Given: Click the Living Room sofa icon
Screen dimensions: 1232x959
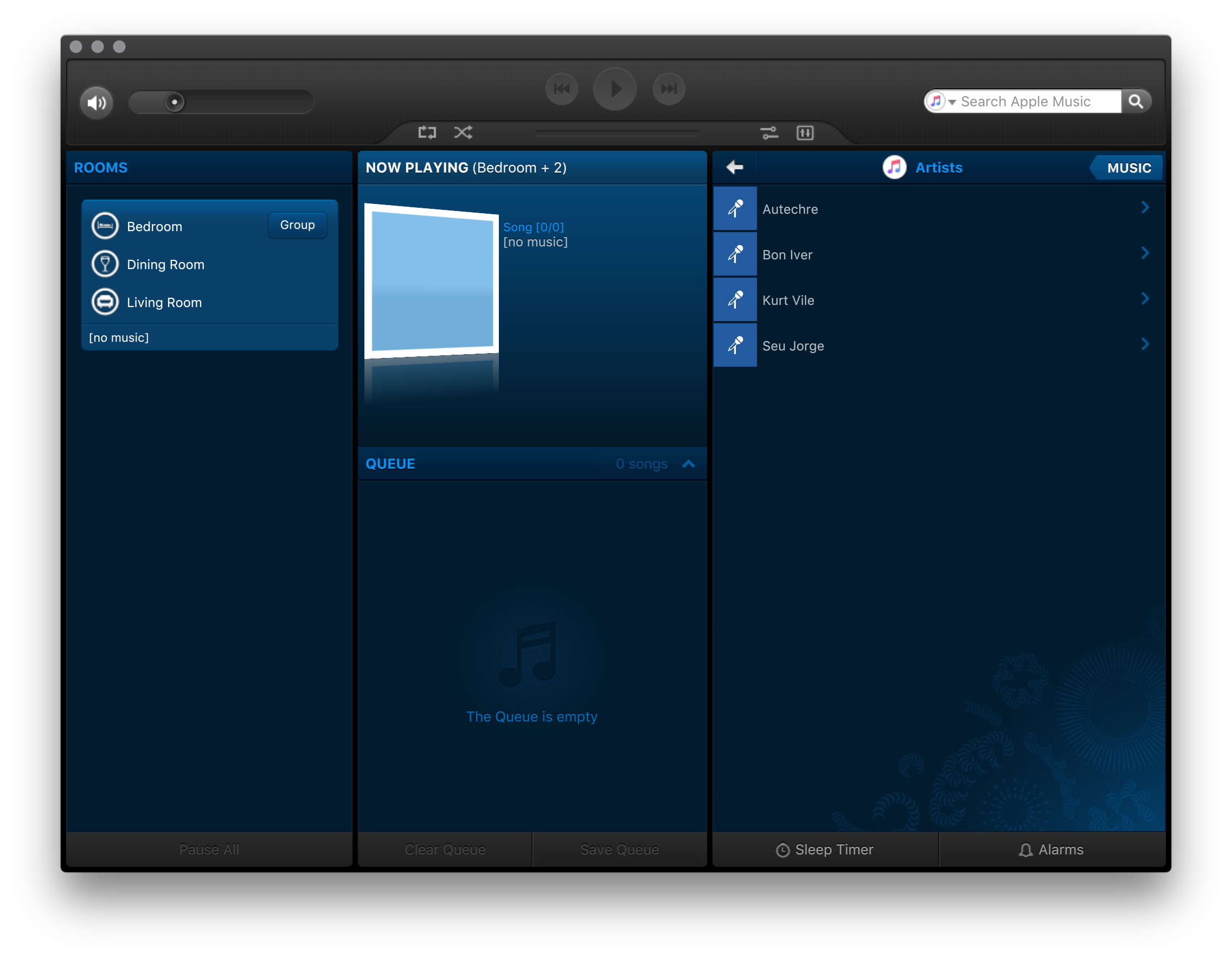Looking at the screenshot, I should click(105, 302).
